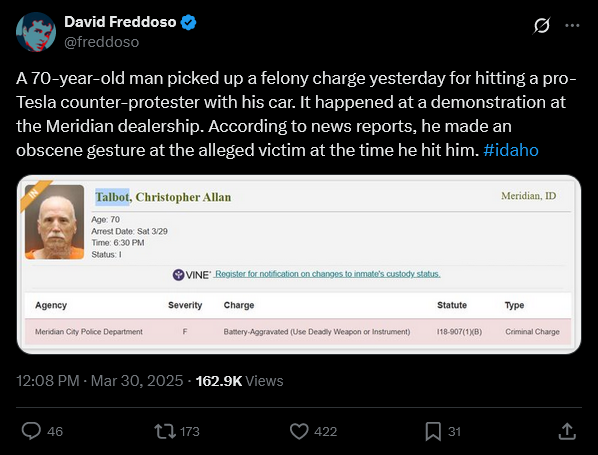Click the 422 likes count
This screenshot has width=598, height=455.
tap(325, 431)
